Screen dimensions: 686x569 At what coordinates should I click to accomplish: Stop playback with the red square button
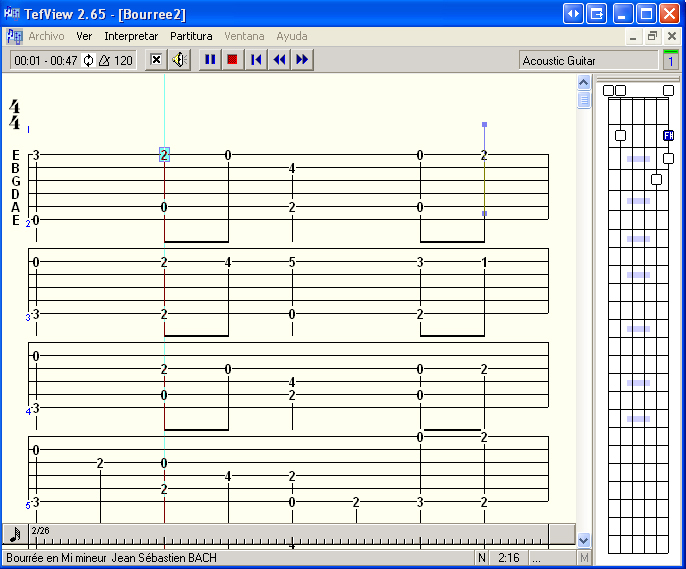[x=232, y=60]
